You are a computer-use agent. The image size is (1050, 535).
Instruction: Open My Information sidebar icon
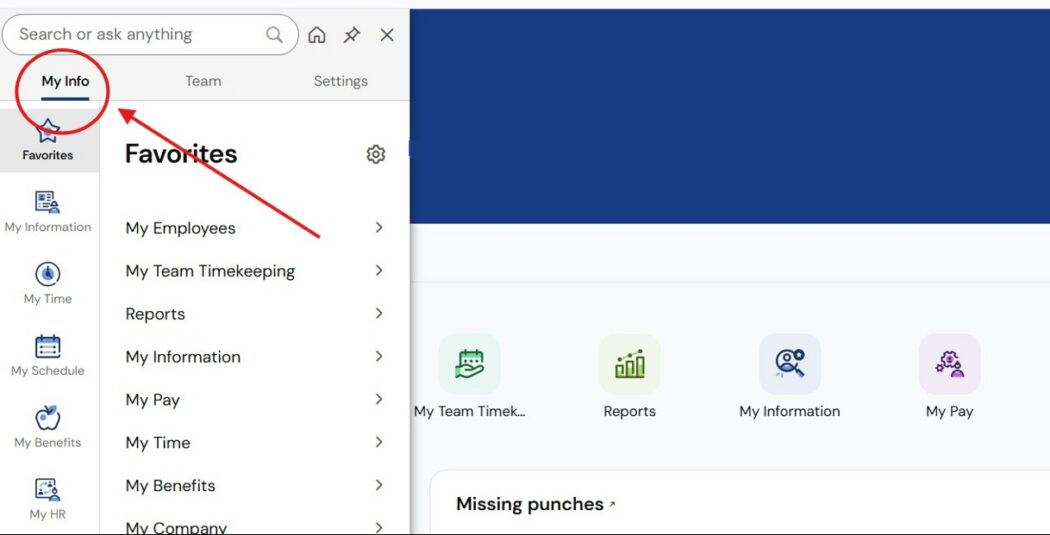point(48,211)
